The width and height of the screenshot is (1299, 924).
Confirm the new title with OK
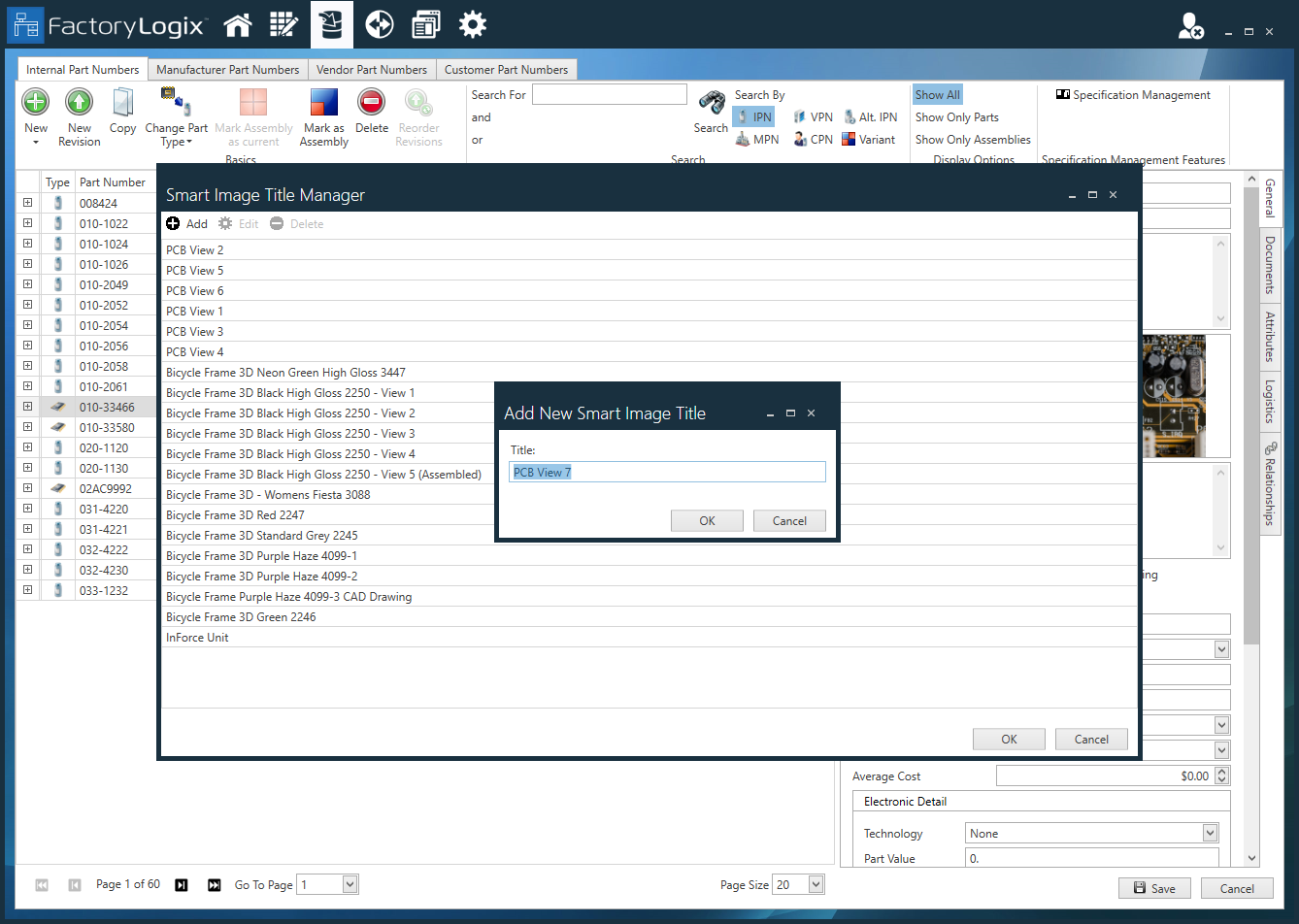pyautogui.click(x=707, y=520)
